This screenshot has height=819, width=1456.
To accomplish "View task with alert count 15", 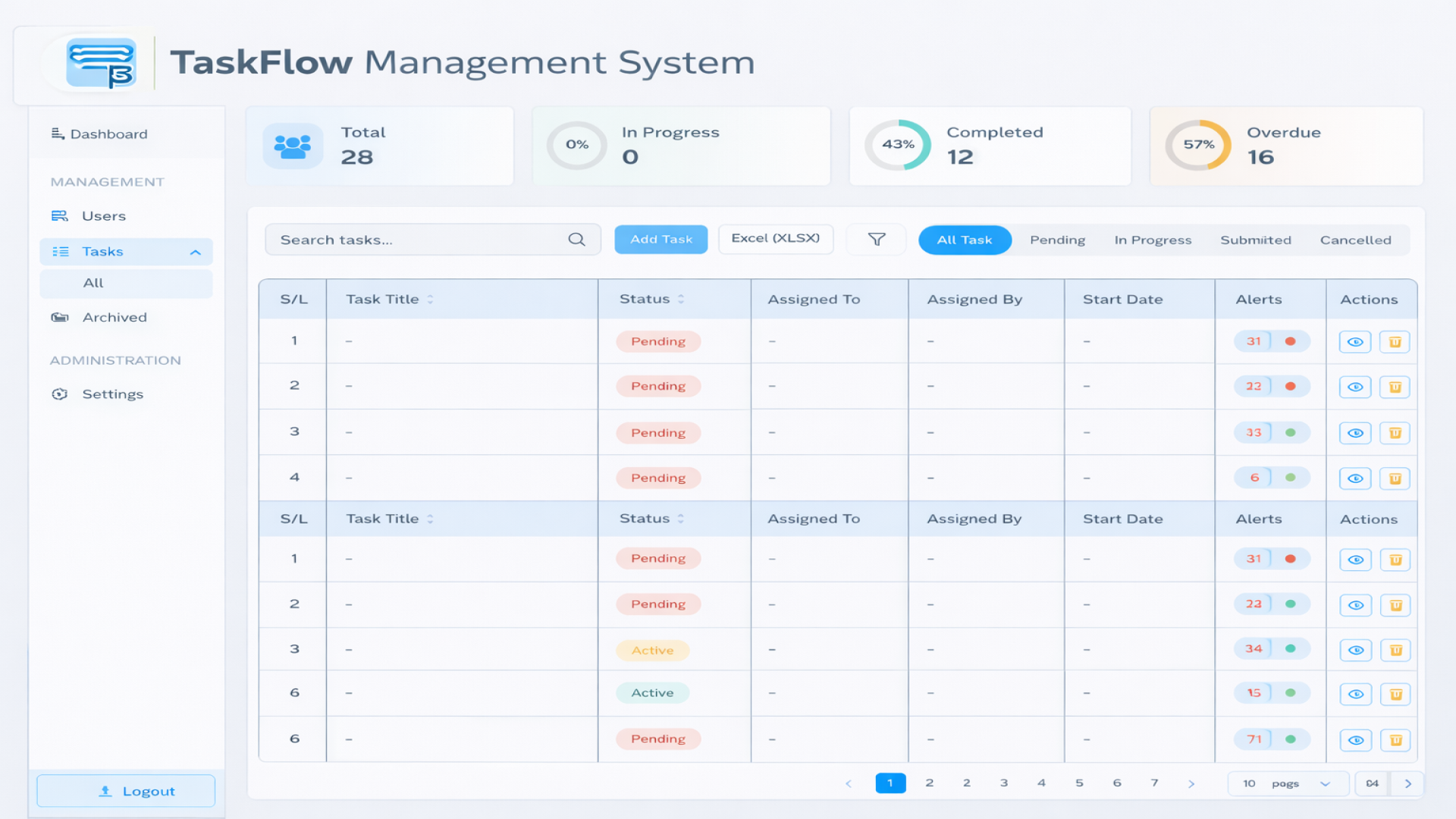I will [1355, 695].
